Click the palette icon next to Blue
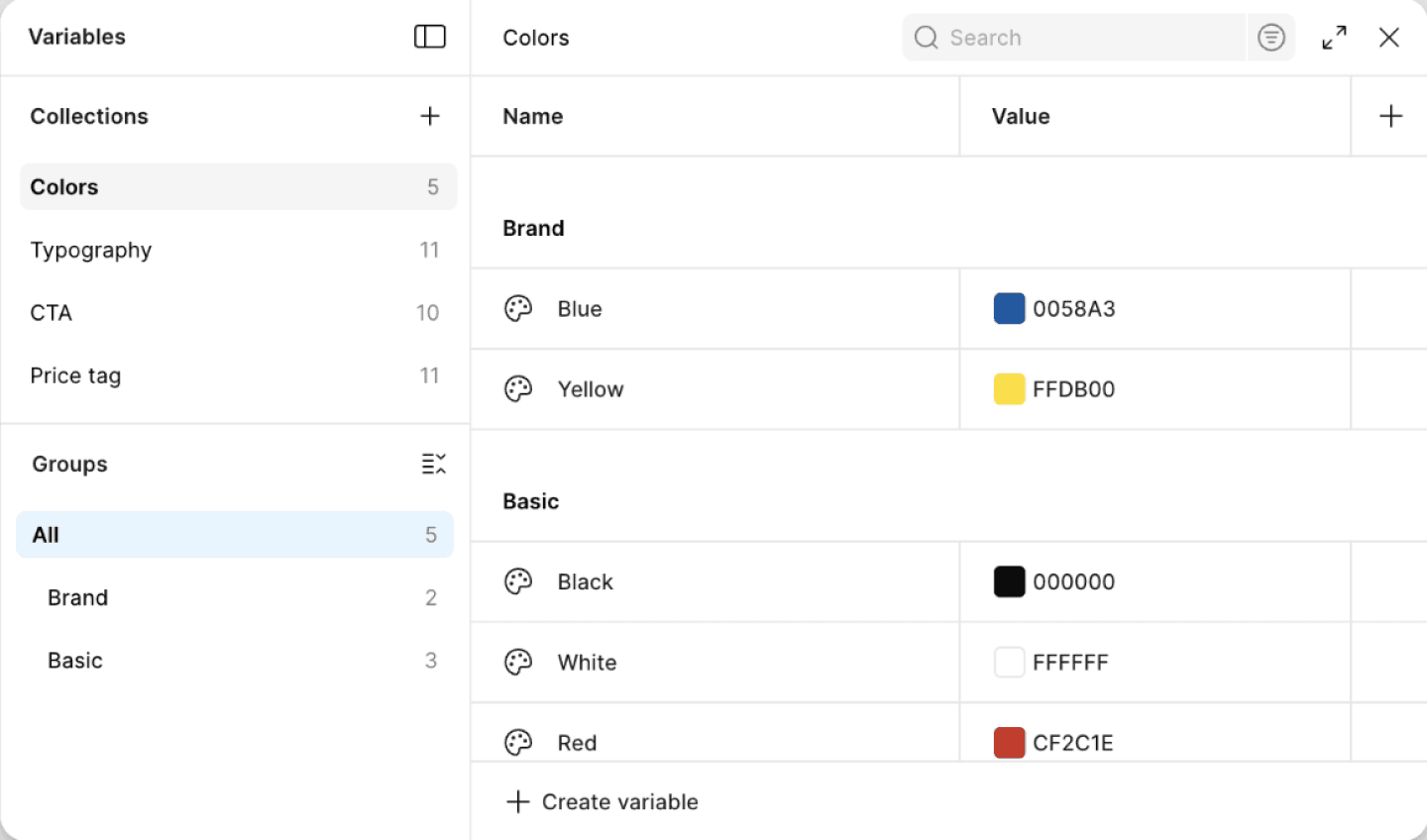The height and width of the screenshot is (840, 1427). point(518,308)
